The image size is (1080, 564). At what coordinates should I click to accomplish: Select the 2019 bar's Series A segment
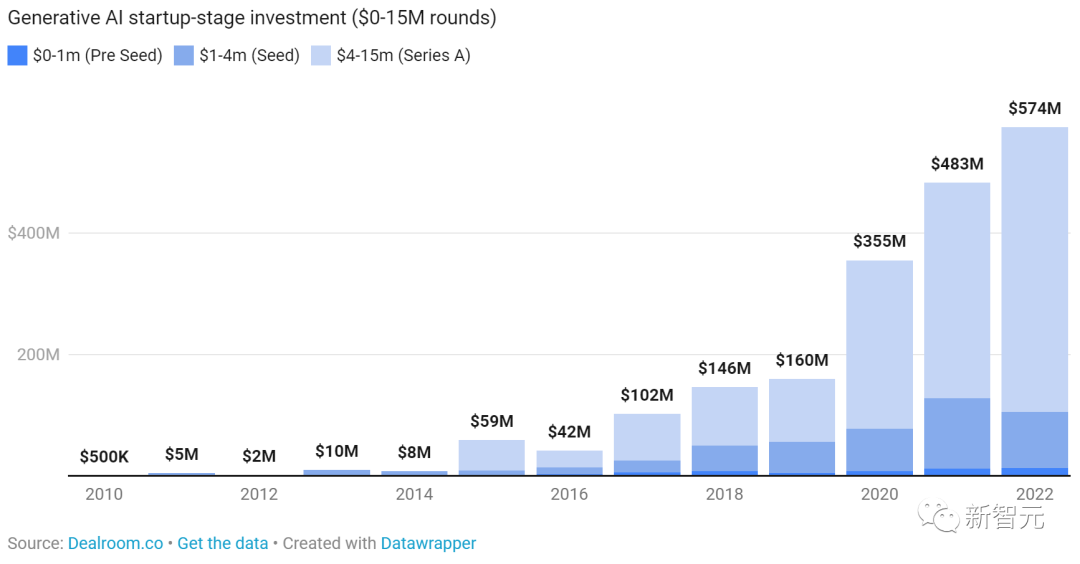(802, 410)
